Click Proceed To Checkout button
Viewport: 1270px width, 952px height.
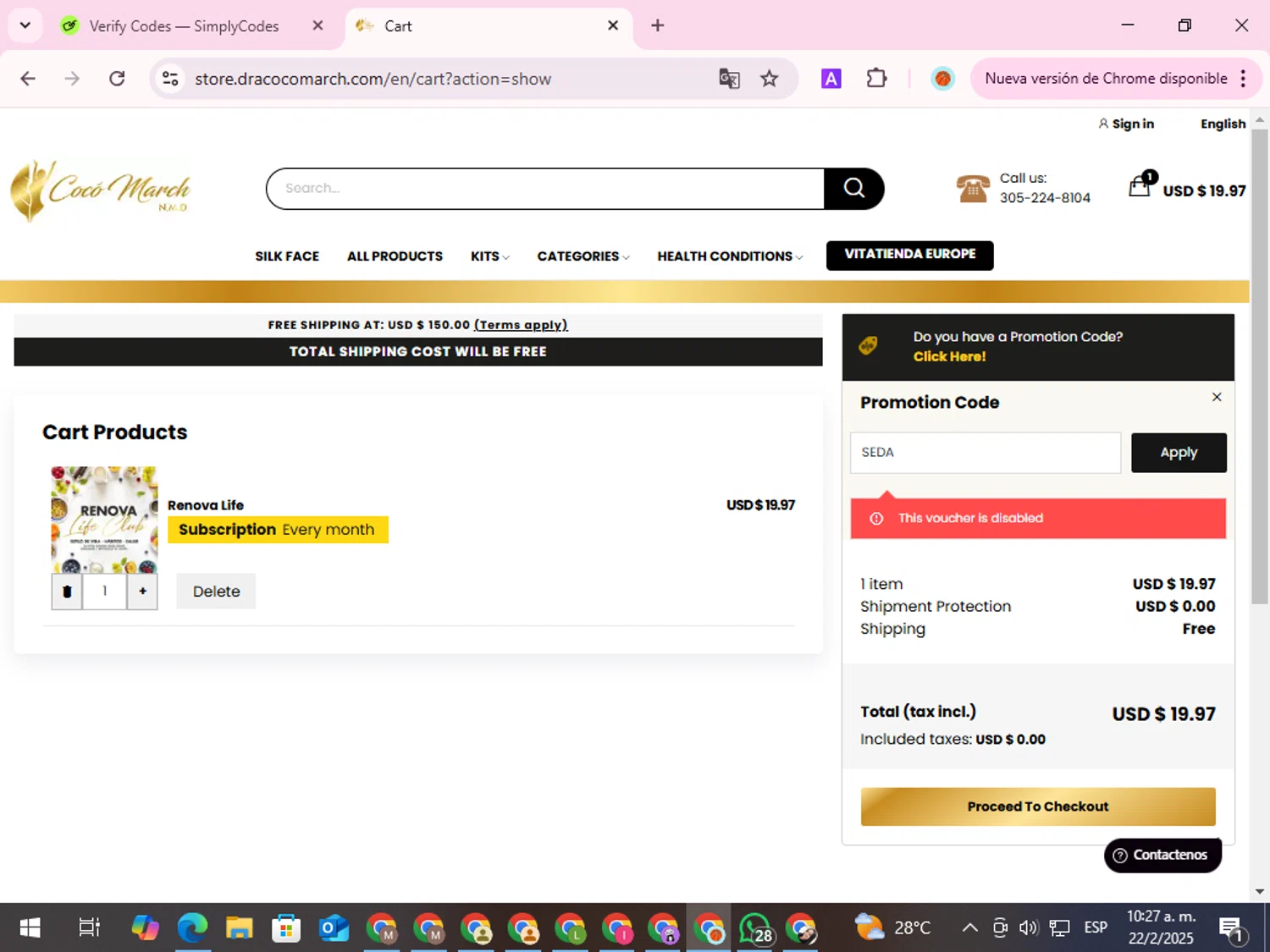[x=1038, y=806]
